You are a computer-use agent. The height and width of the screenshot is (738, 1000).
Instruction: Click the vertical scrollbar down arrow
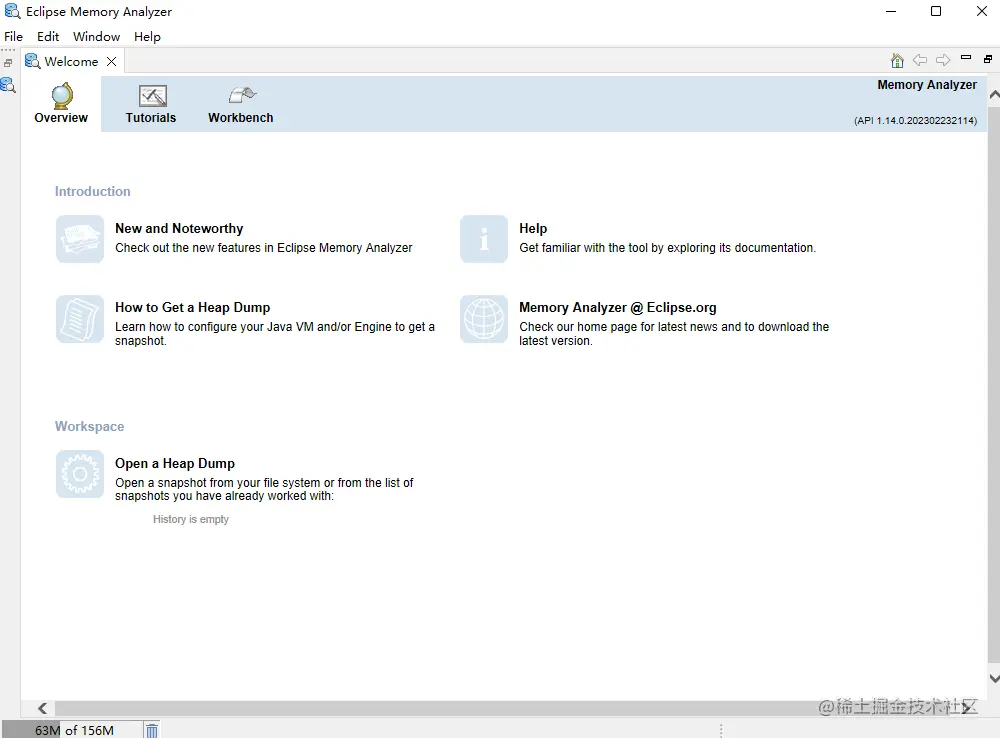click(994, 678)
